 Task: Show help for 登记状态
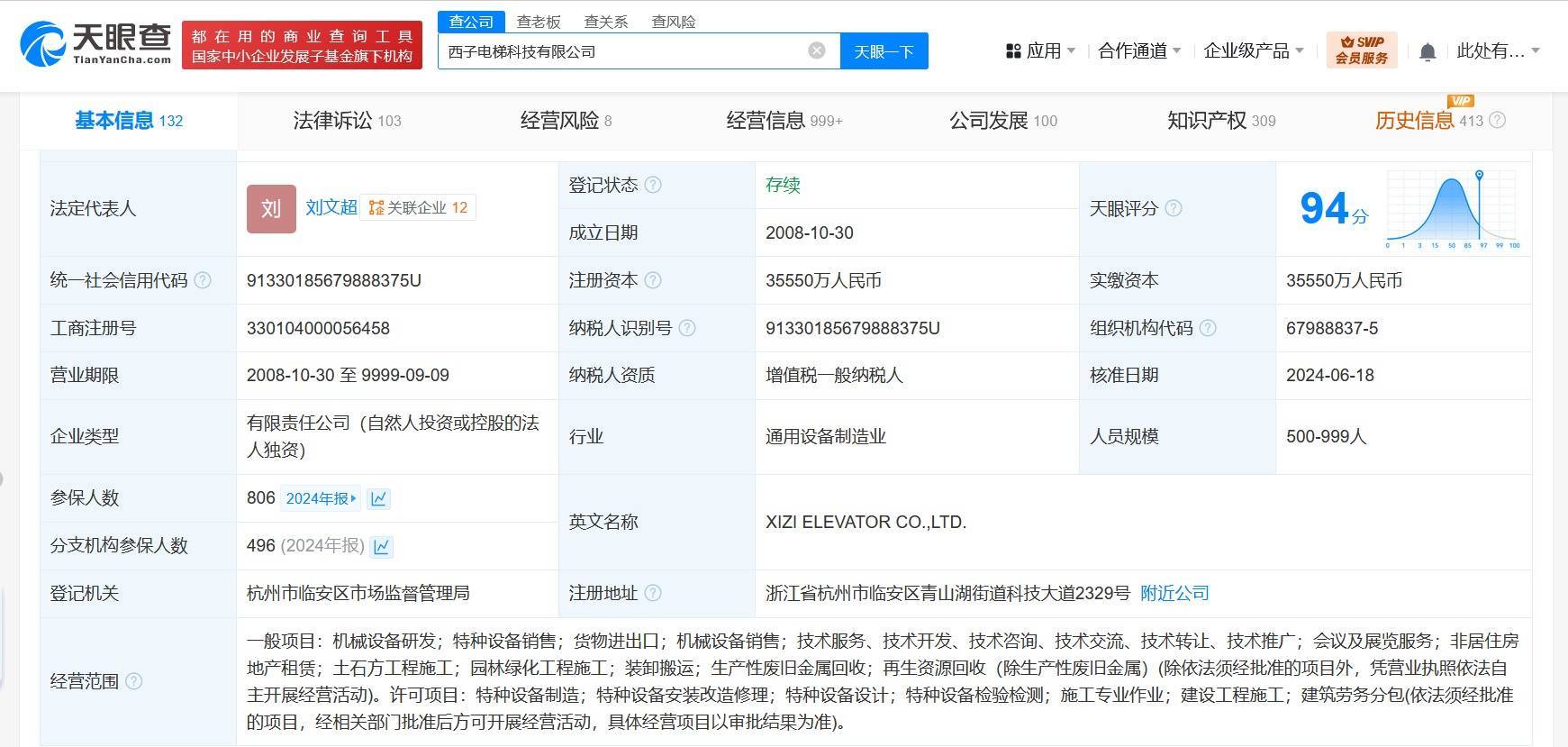[653, 185]
